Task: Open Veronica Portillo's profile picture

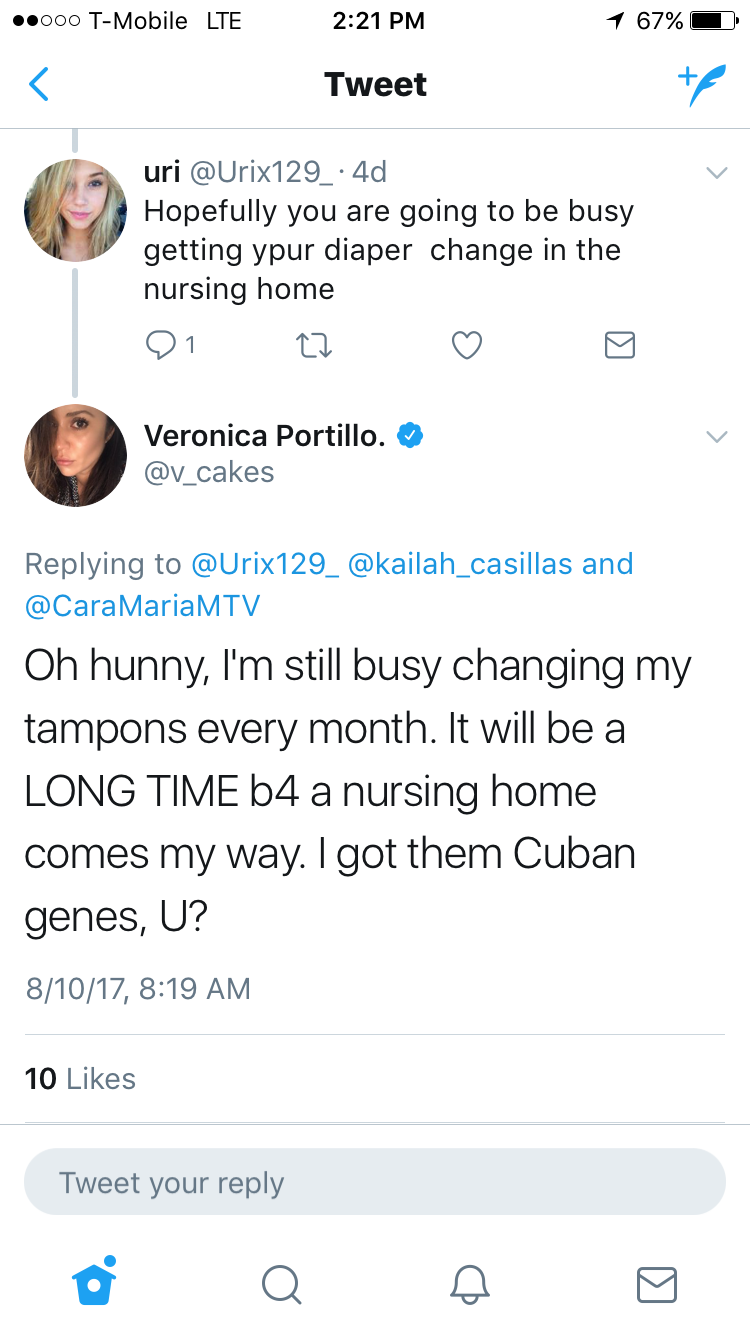Action: pyautogui.click(x=75, y=455)
